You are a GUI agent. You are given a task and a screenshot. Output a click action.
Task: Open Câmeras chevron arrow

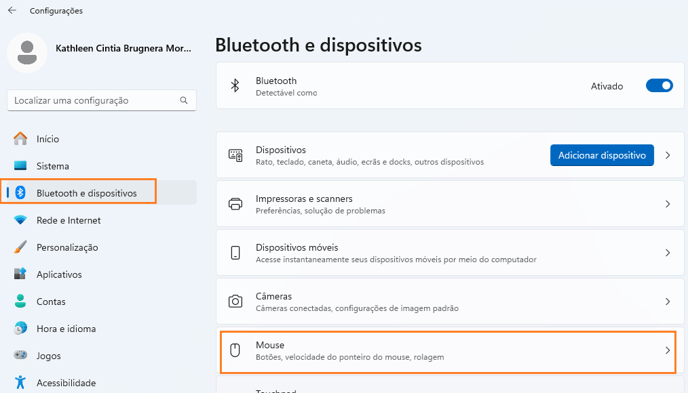(668, 301)
